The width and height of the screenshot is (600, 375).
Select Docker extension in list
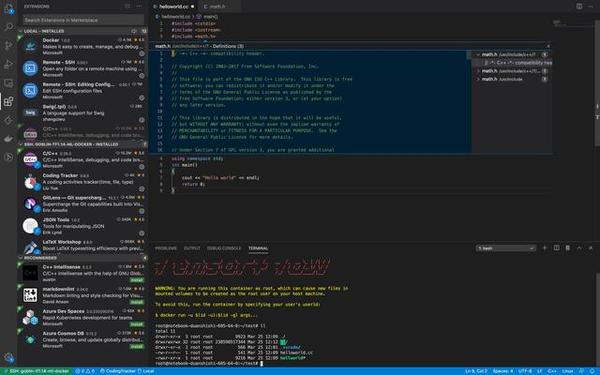(83, 46)
